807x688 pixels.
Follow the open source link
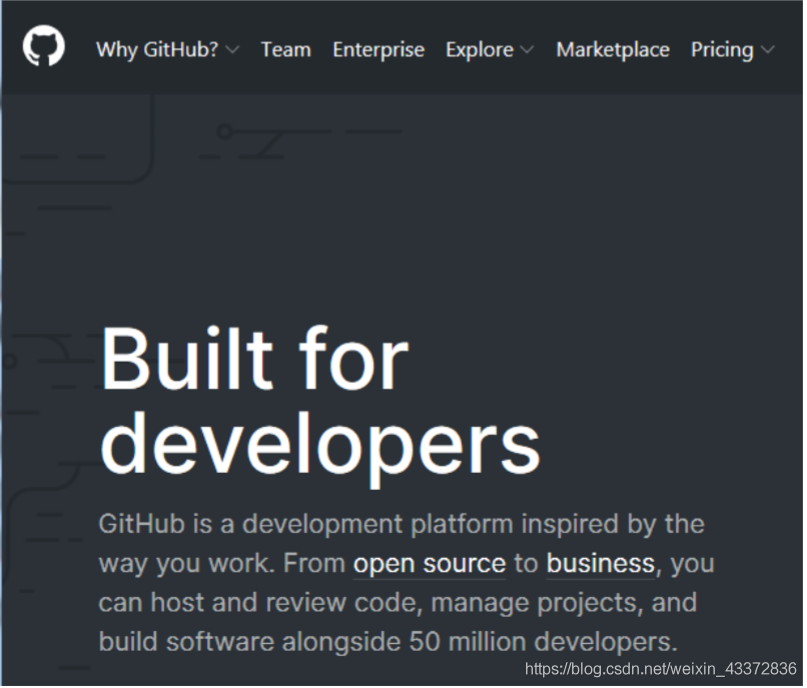(x=429, y=564)
